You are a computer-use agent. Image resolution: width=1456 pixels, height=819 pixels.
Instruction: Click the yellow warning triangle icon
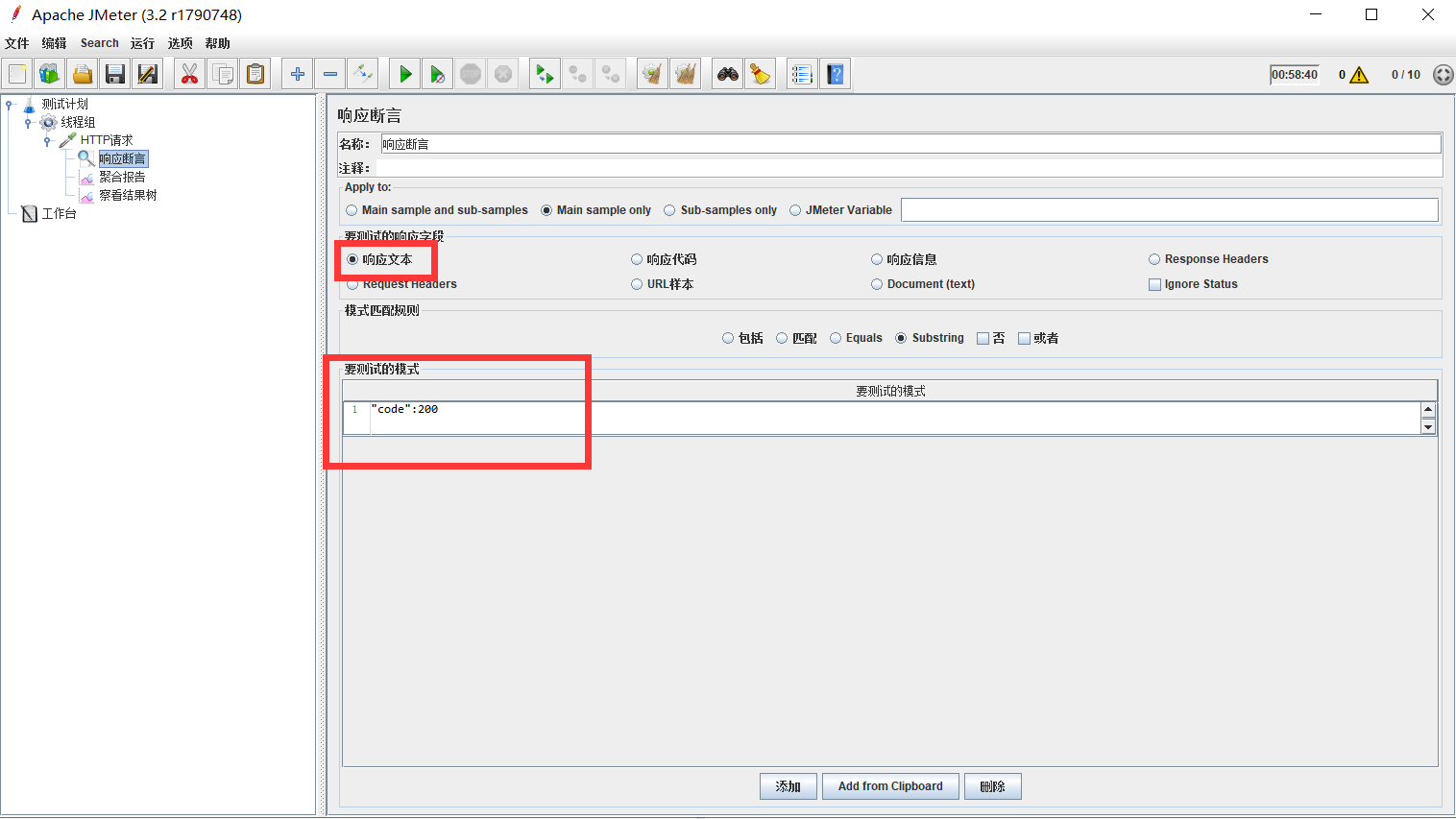click(1359, 75)
